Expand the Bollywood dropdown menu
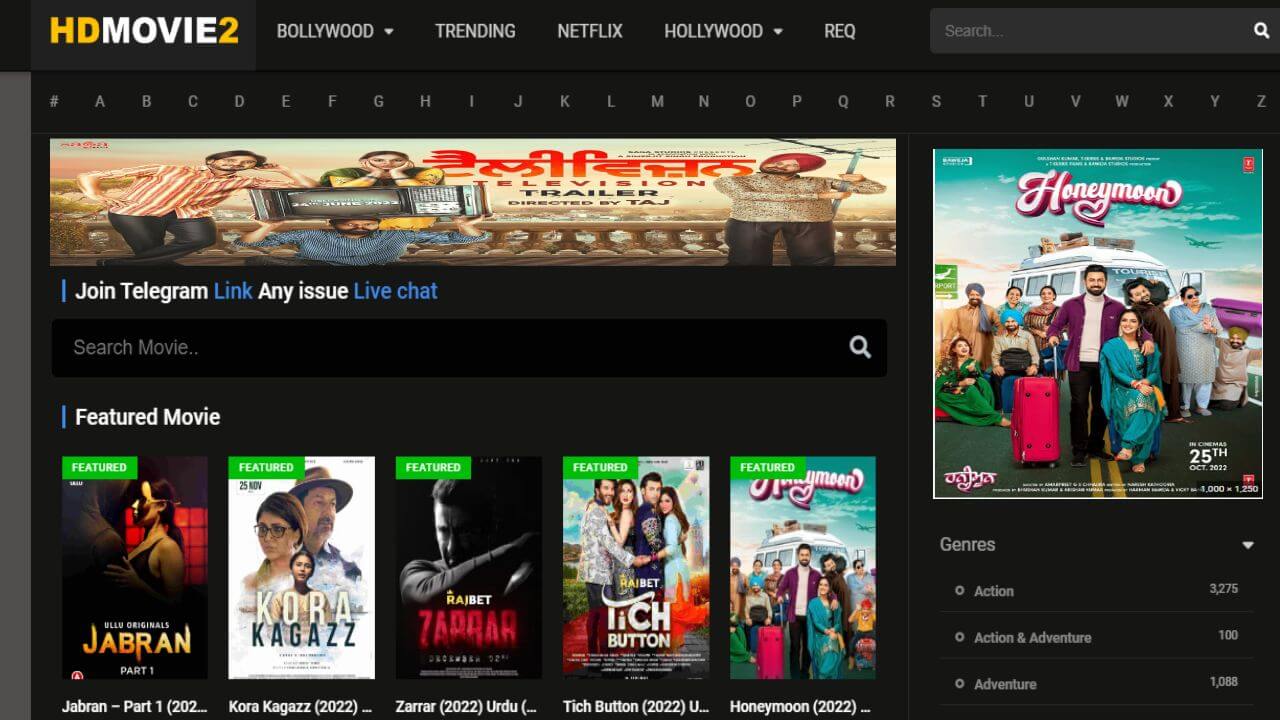The image size is (1280, 720). [335, 31]
